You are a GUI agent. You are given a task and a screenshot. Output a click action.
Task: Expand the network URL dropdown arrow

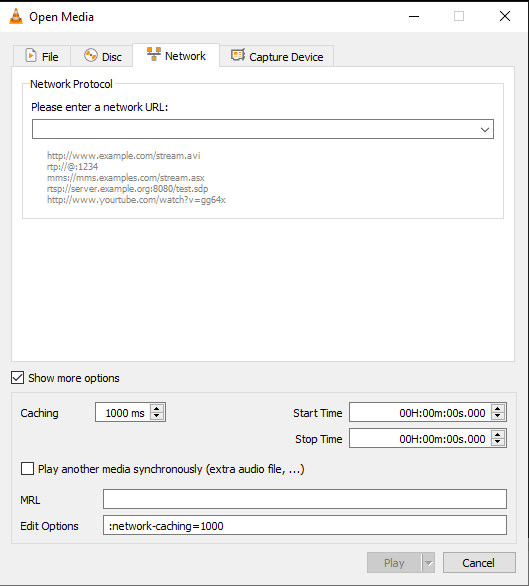(485, 130)
